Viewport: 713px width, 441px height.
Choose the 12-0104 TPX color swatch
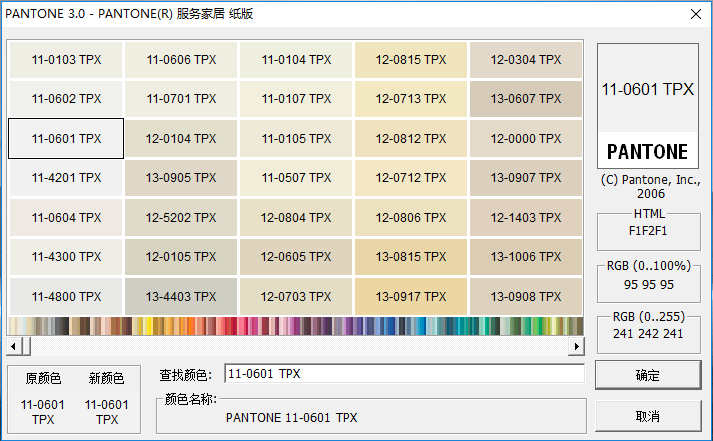pyautogui.click(x=181, y=139)
